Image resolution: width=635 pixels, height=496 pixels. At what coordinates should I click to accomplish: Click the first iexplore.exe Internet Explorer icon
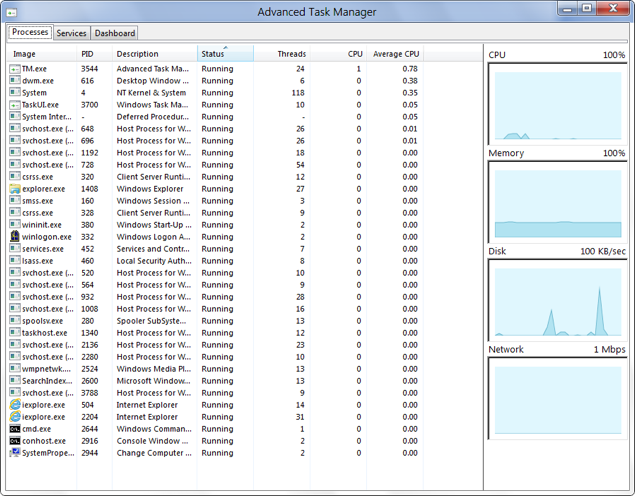point(15,405)
